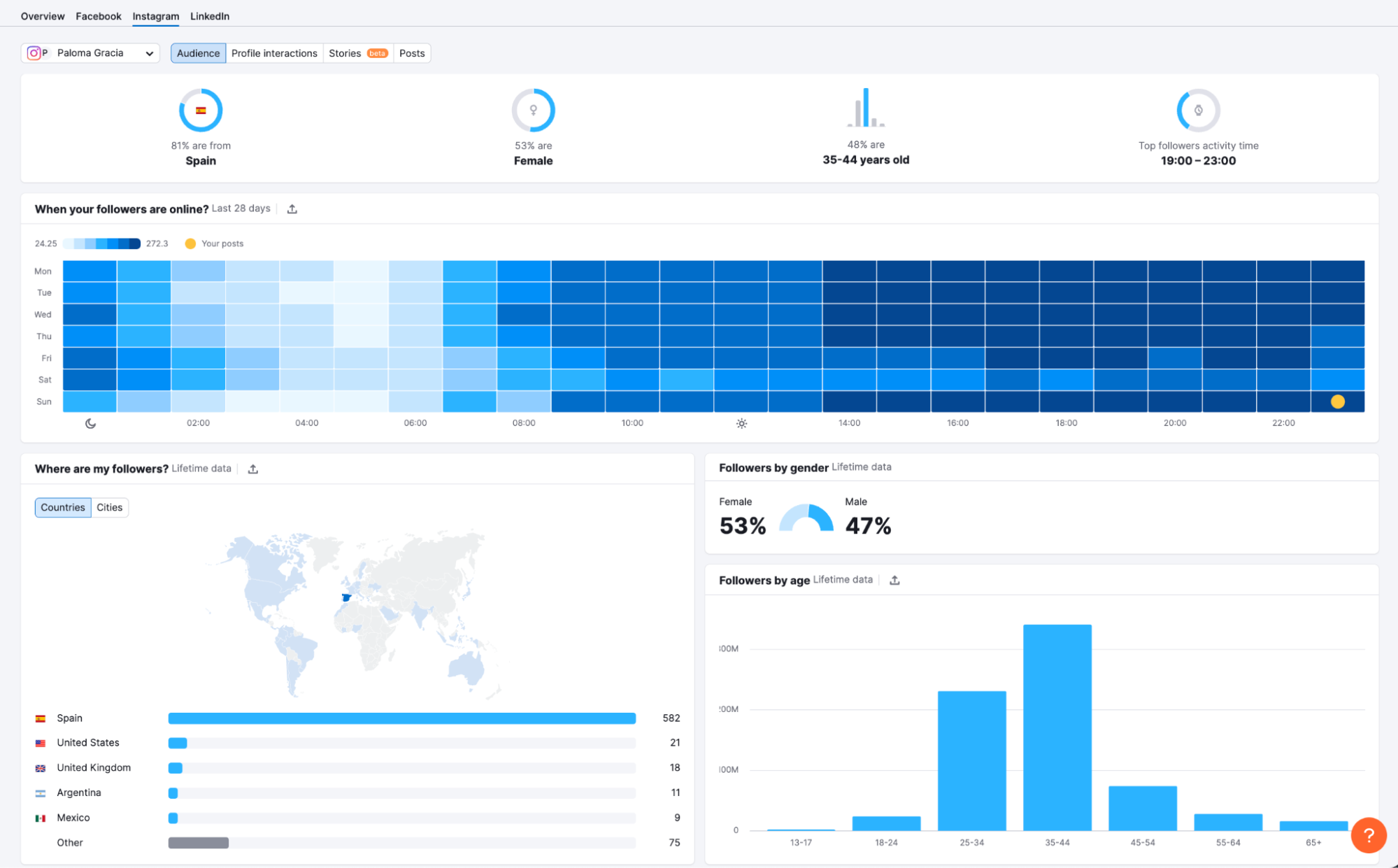The width and height of the screenshot is (1398, 868).
Task: Open the Posts section
Action: [412, 52]
